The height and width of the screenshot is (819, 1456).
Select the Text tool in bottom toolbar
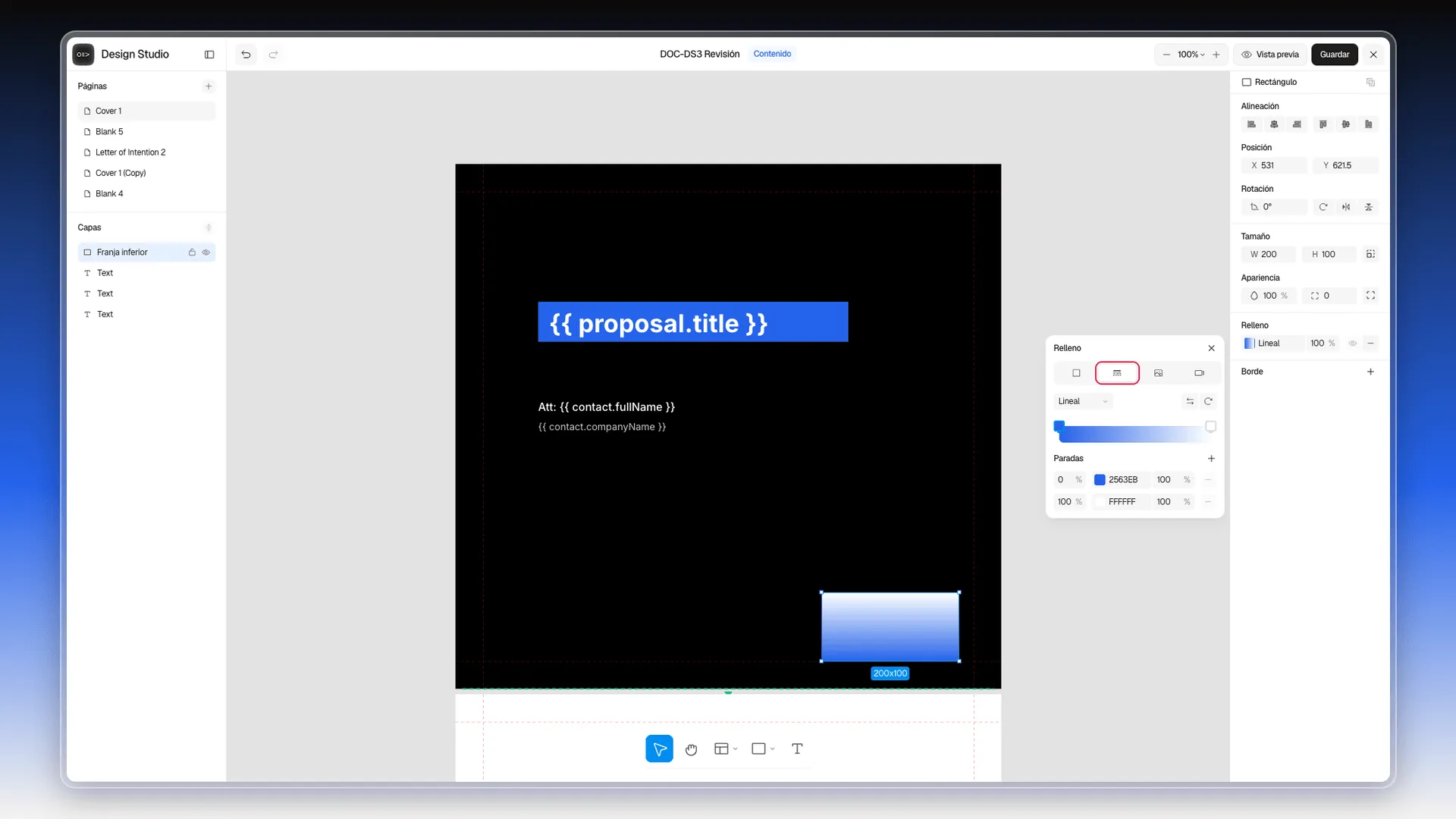(797, 749)
